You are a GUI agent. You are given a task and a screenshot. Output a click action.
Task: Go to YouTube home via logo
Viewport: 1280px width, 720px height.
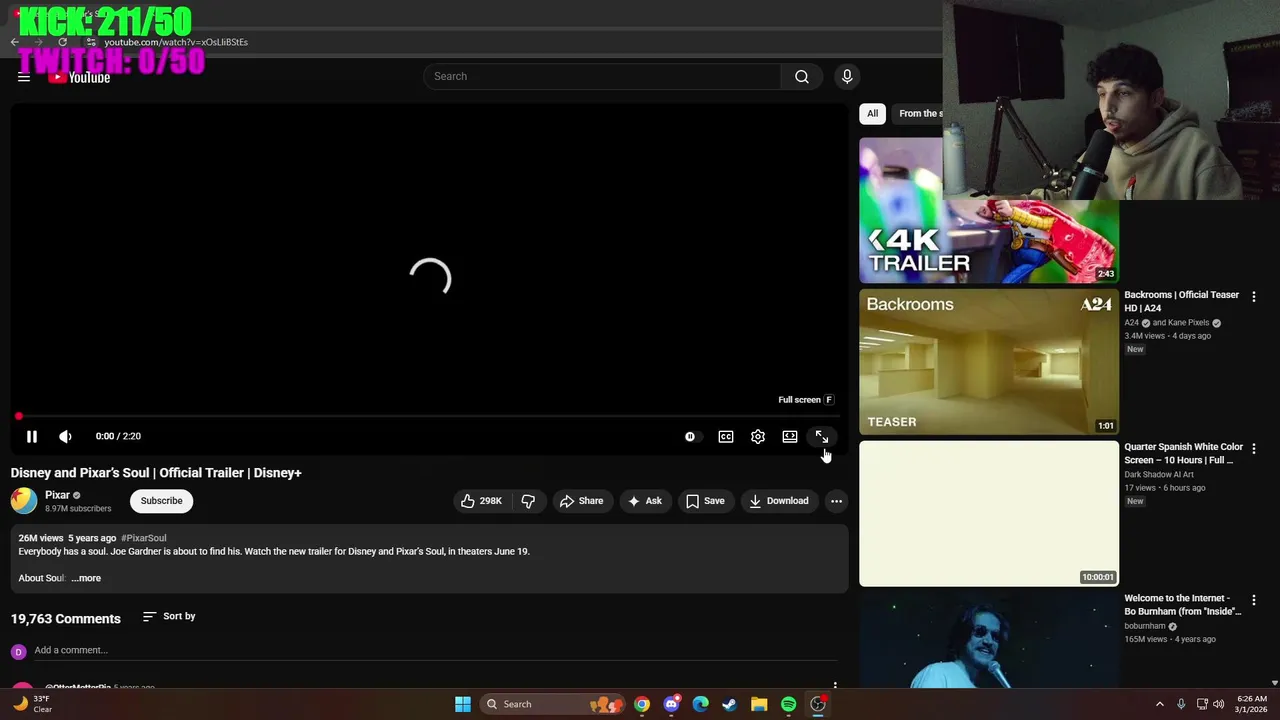click(x=80, y=77)
